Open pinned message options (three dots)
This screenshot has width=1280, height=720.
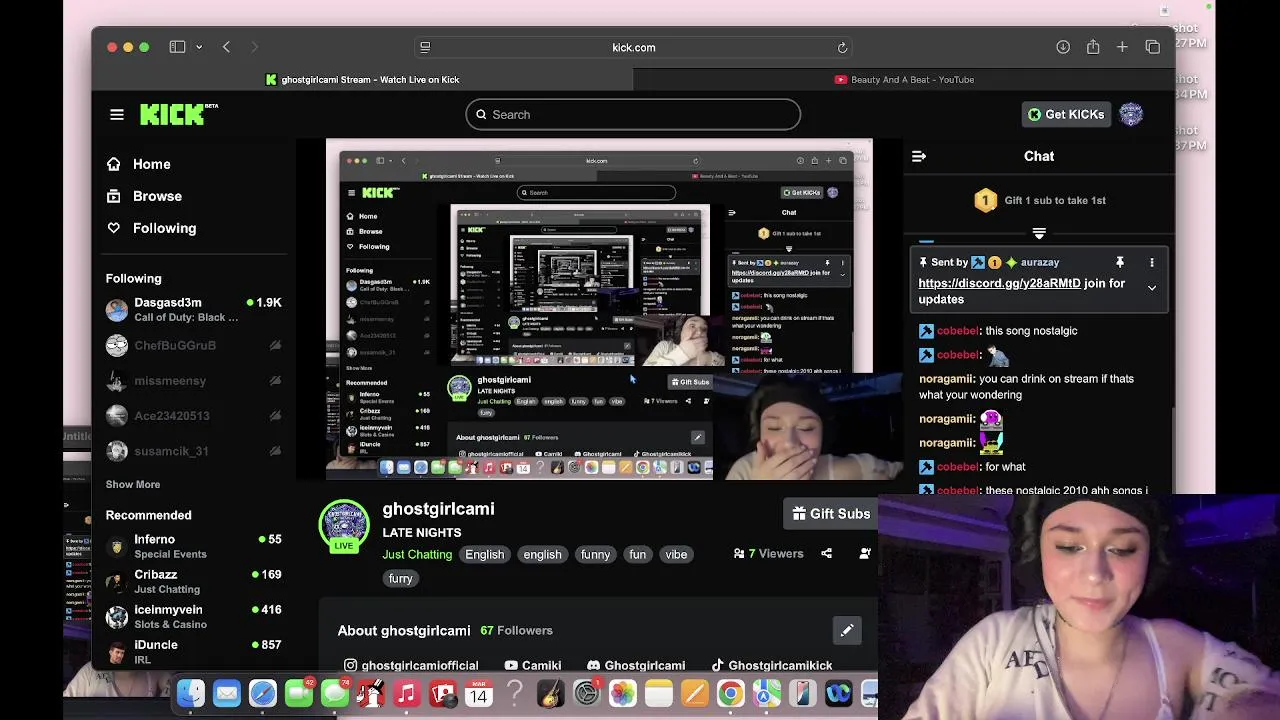[1152, 262]
